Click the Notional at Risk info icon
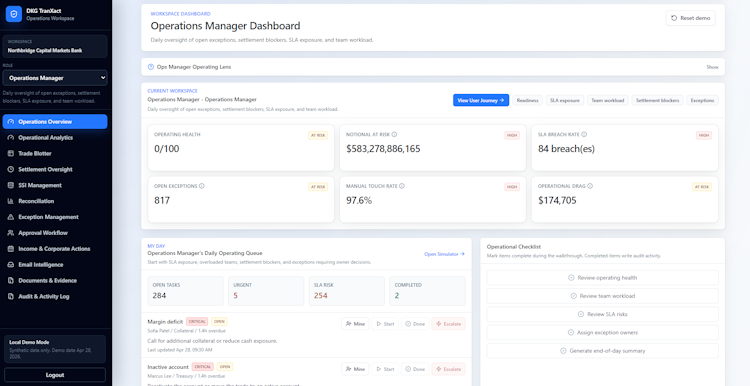750x386 pixels. click(395, 135)
